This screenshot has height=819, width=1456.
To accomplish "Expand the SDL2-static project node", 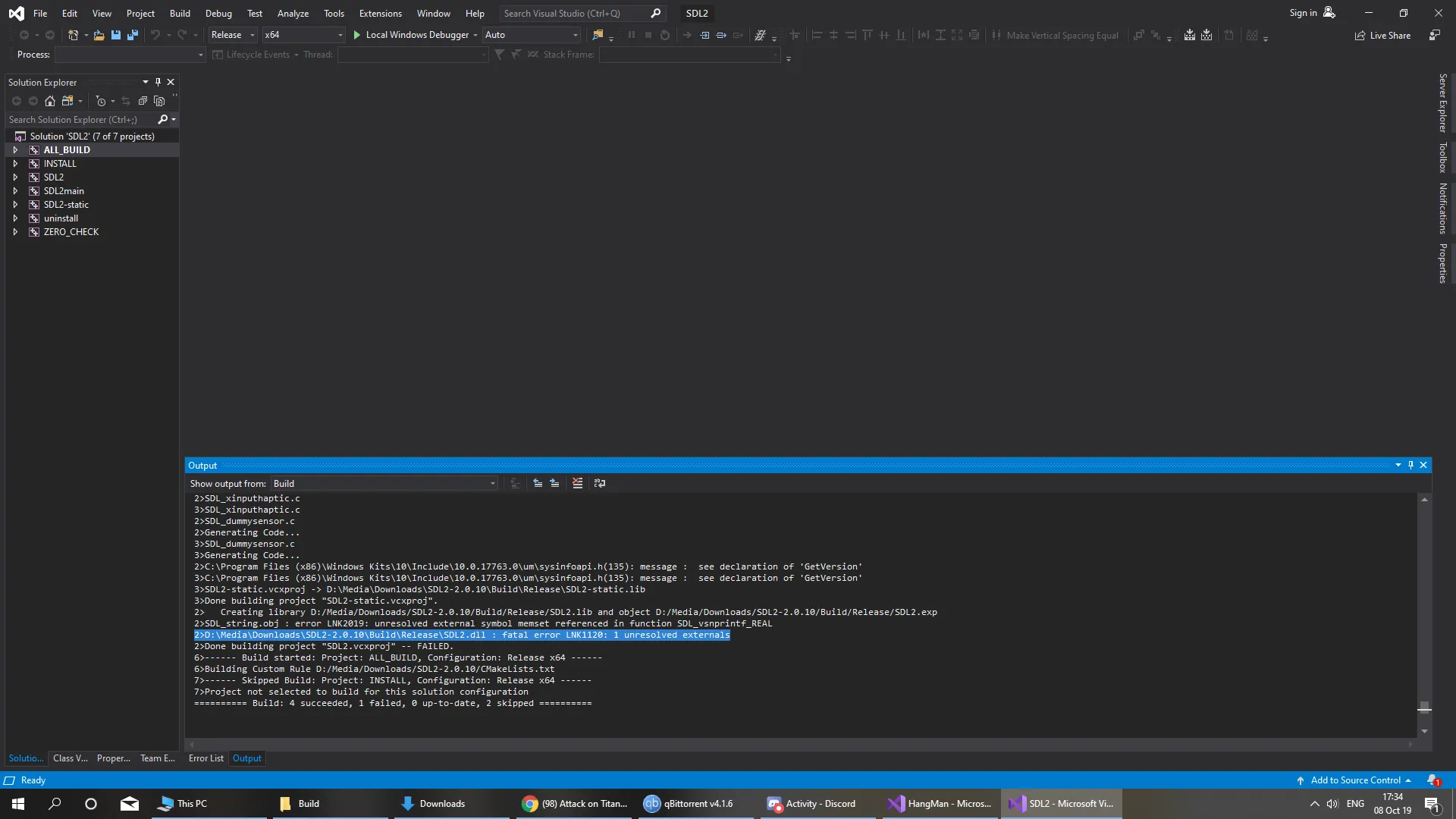I will (x=15, y=205).
